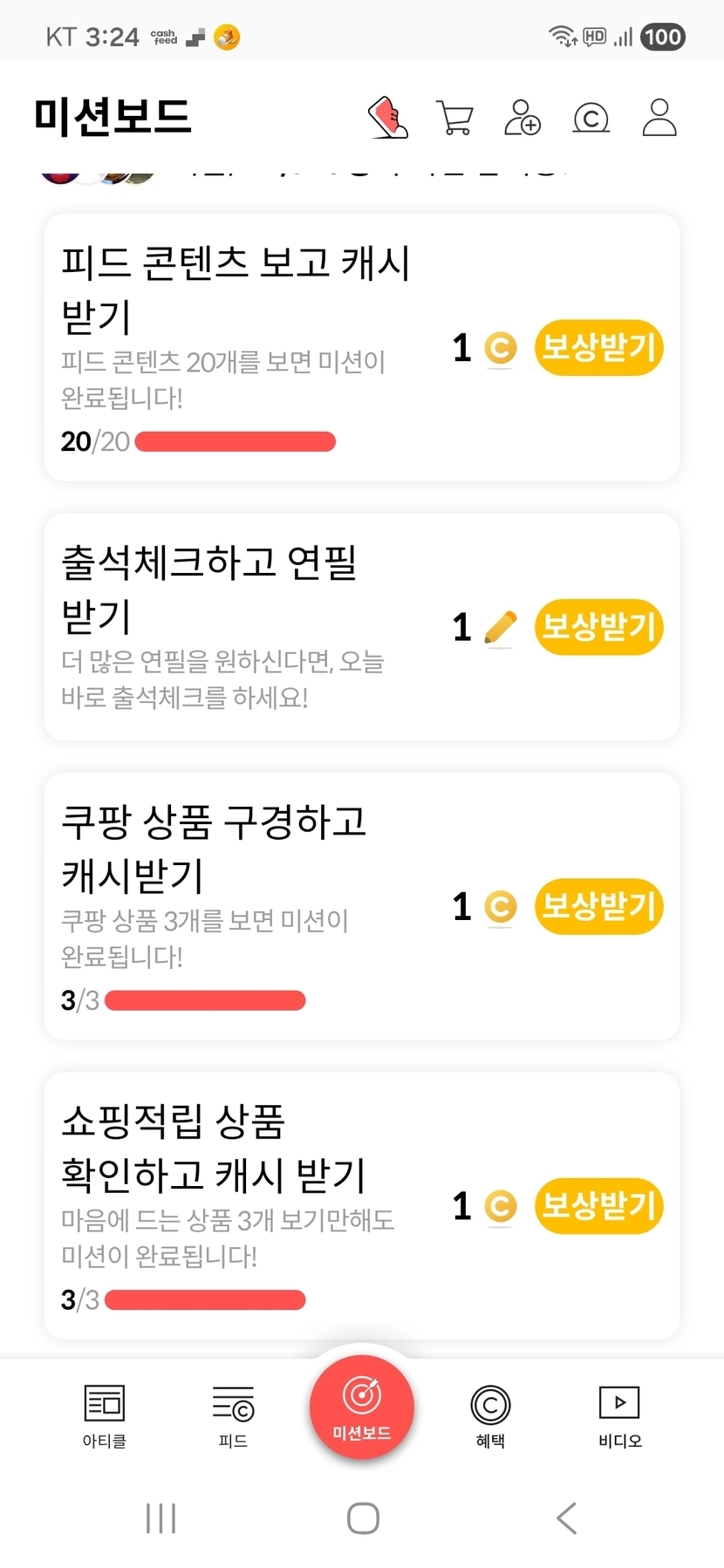Open the user profile icon
The height and width of the screenshot is (1568, 724).
pyautogui.click(x=659, y=118)
